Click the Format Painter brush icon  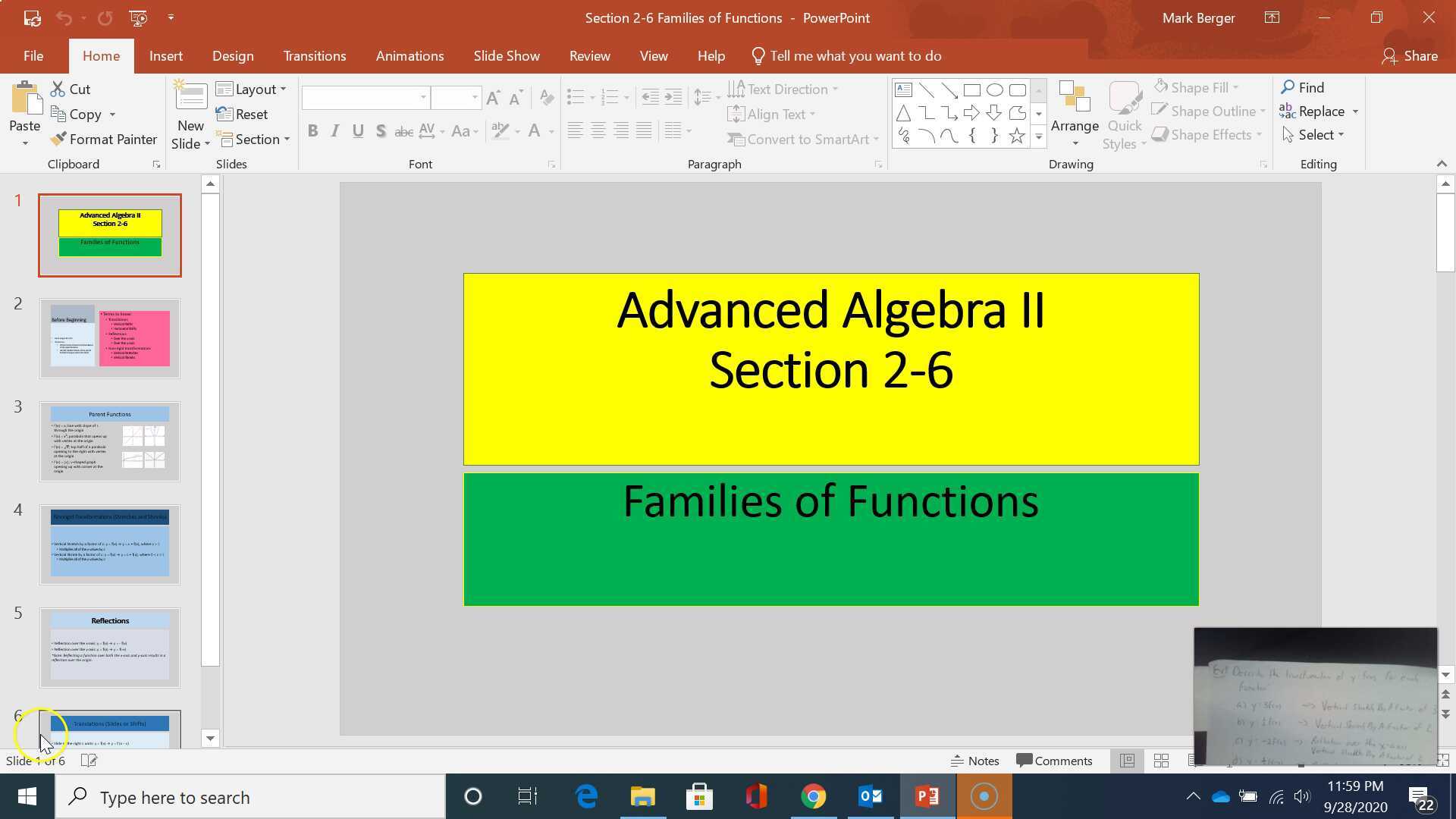tap(58, 140)
